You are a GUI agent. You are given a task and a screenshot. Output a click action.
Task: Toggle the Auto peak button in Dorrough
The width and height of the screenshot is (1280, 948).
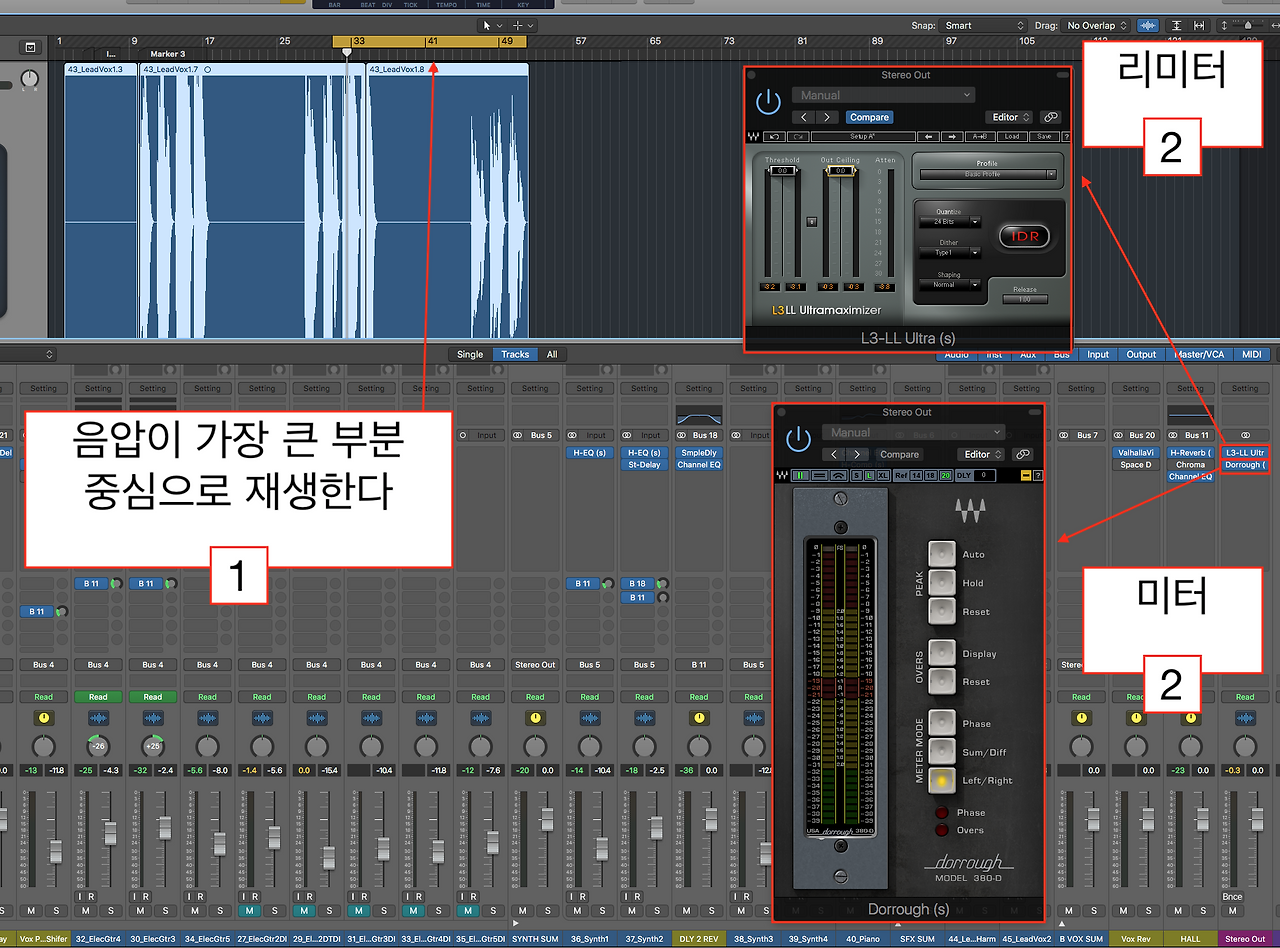pos(942,554)
